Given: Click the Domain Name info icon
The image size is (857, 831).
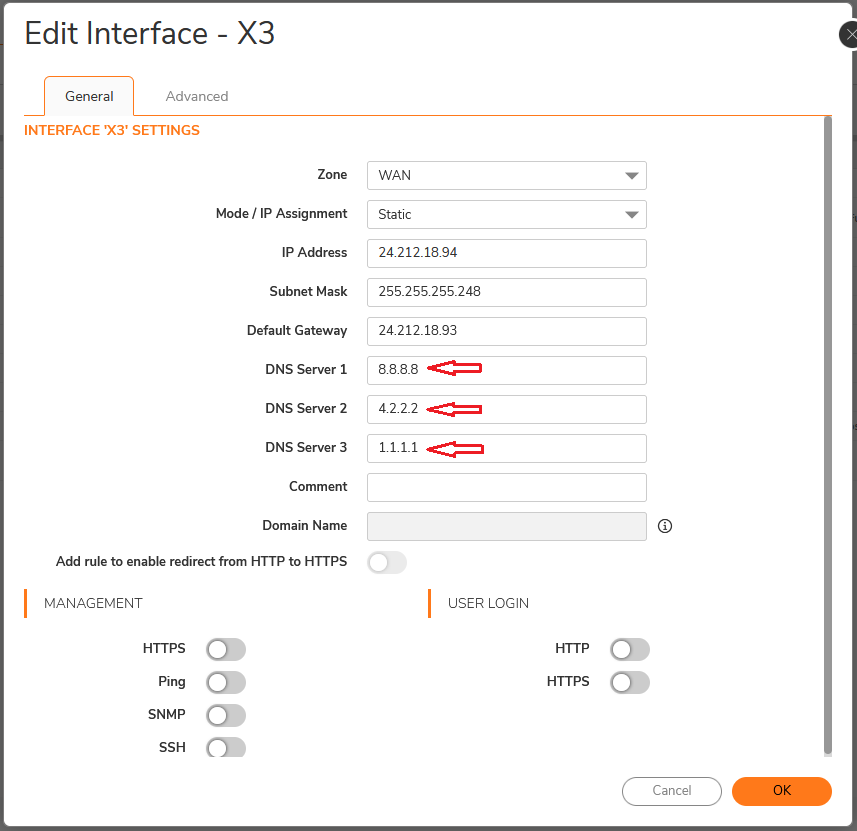Looking at the screenshot, I should point(665,526).
